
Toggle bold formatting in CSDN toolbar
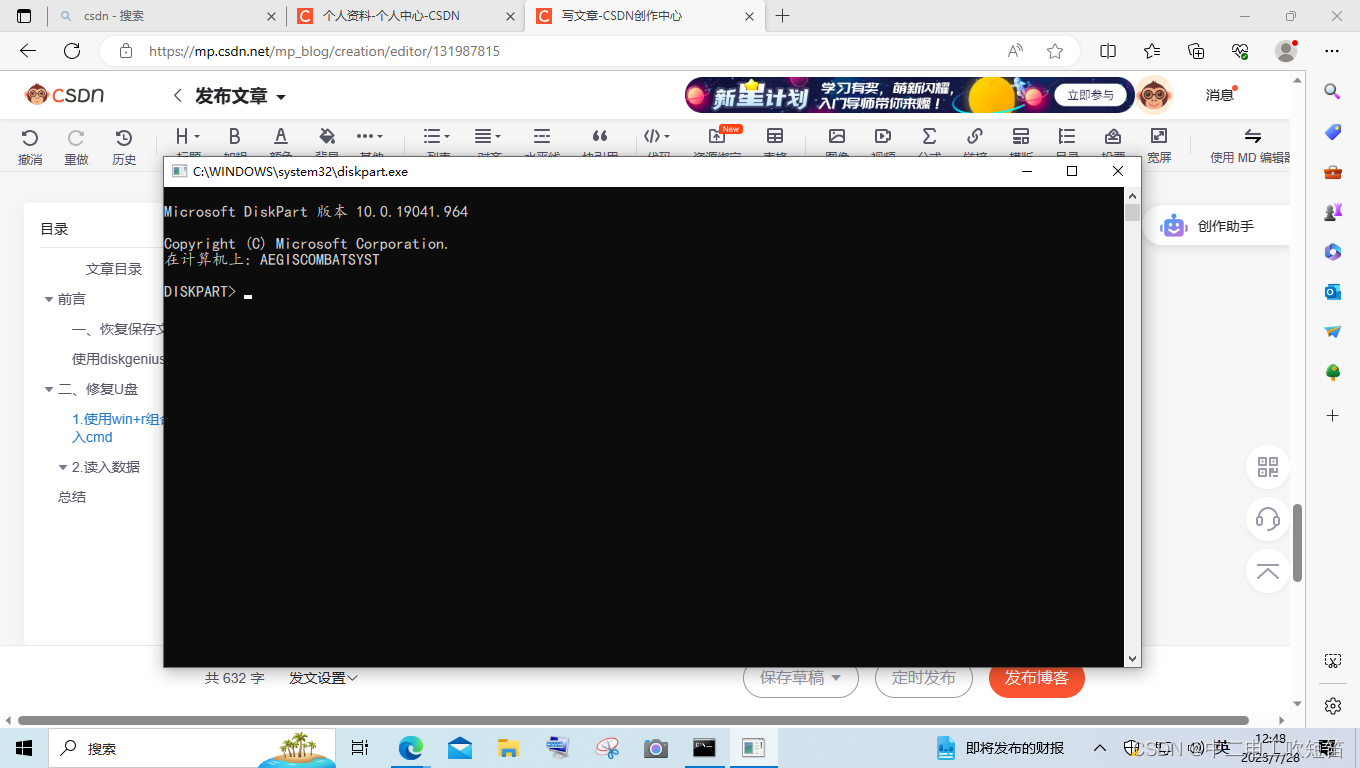[x=235, y=136]
